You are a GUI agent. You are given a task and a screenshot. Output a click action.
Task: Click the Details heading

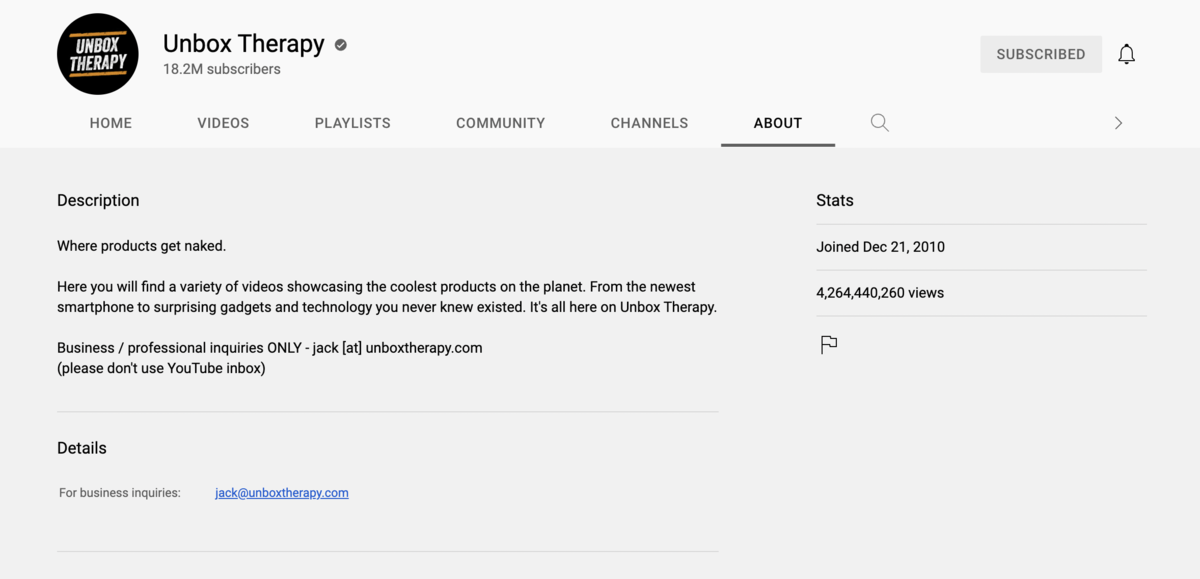[82, 448]
